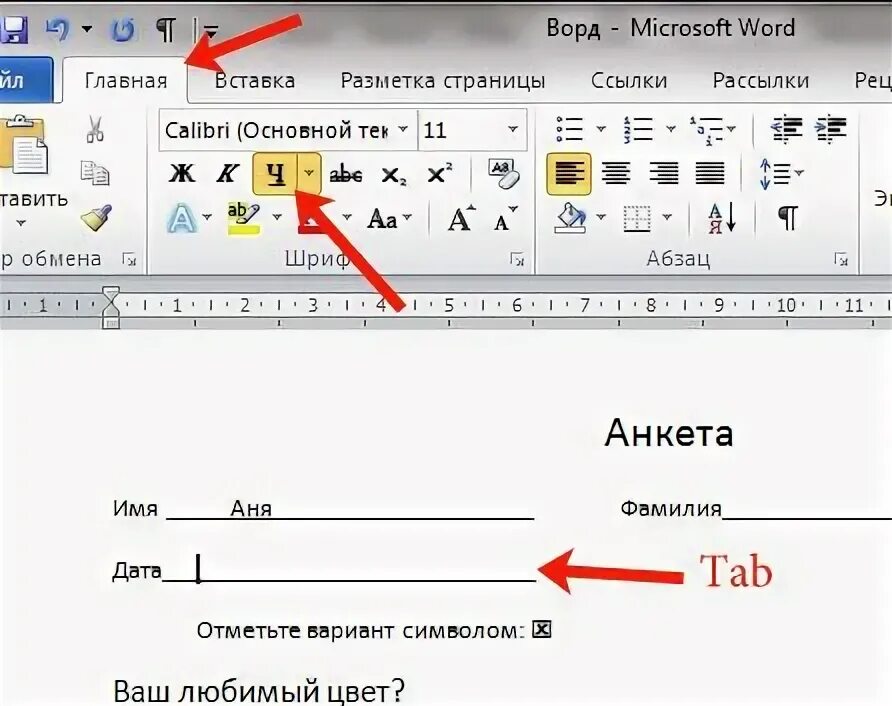Expand the Вставить paste options arrow

[x=22, y=223]
